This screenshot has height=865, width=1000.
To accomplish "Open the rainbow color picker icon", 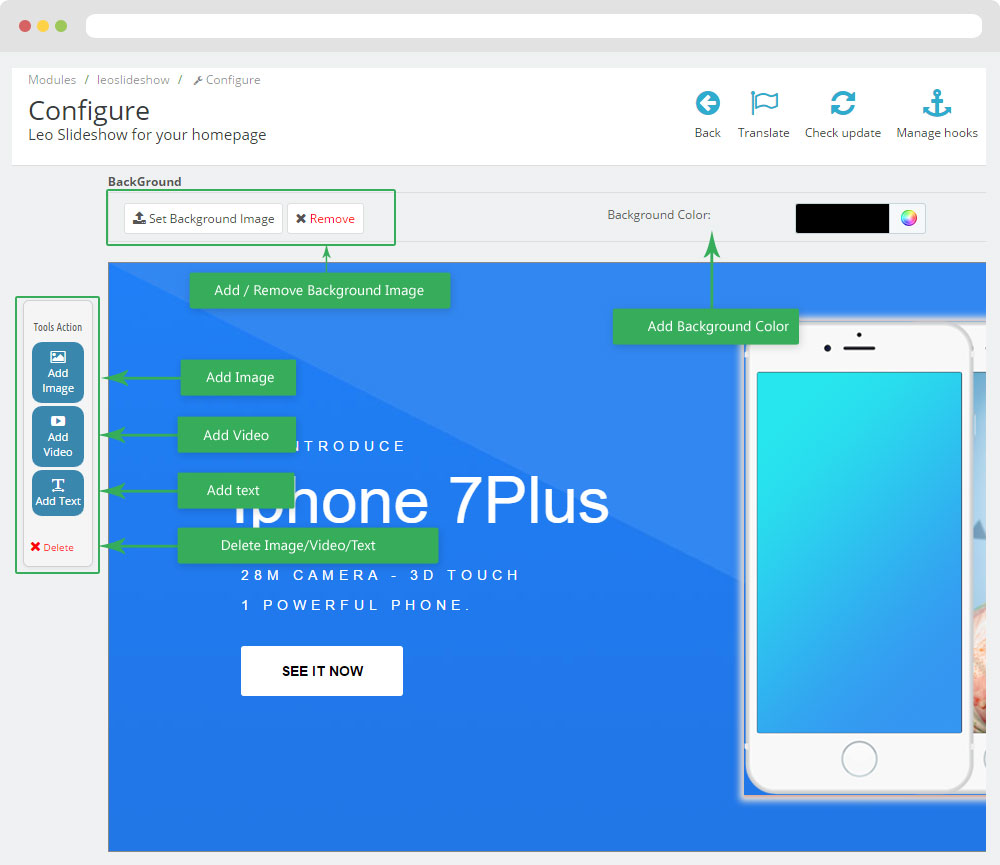I will 908,218.
